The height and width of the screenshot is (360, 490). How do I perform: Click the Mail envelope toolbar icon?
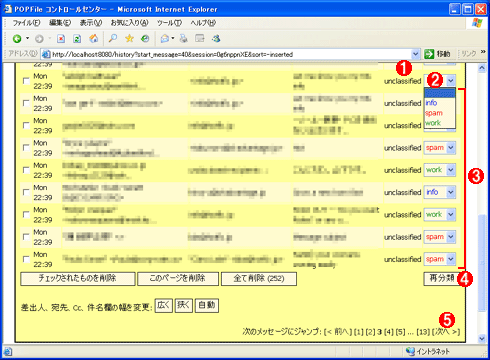pyautogui.click(x=164, y=39)
